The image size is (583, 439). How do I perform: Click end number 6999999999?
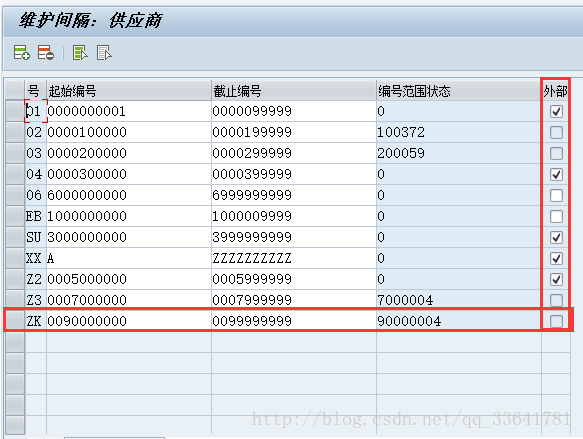(294, 195)
